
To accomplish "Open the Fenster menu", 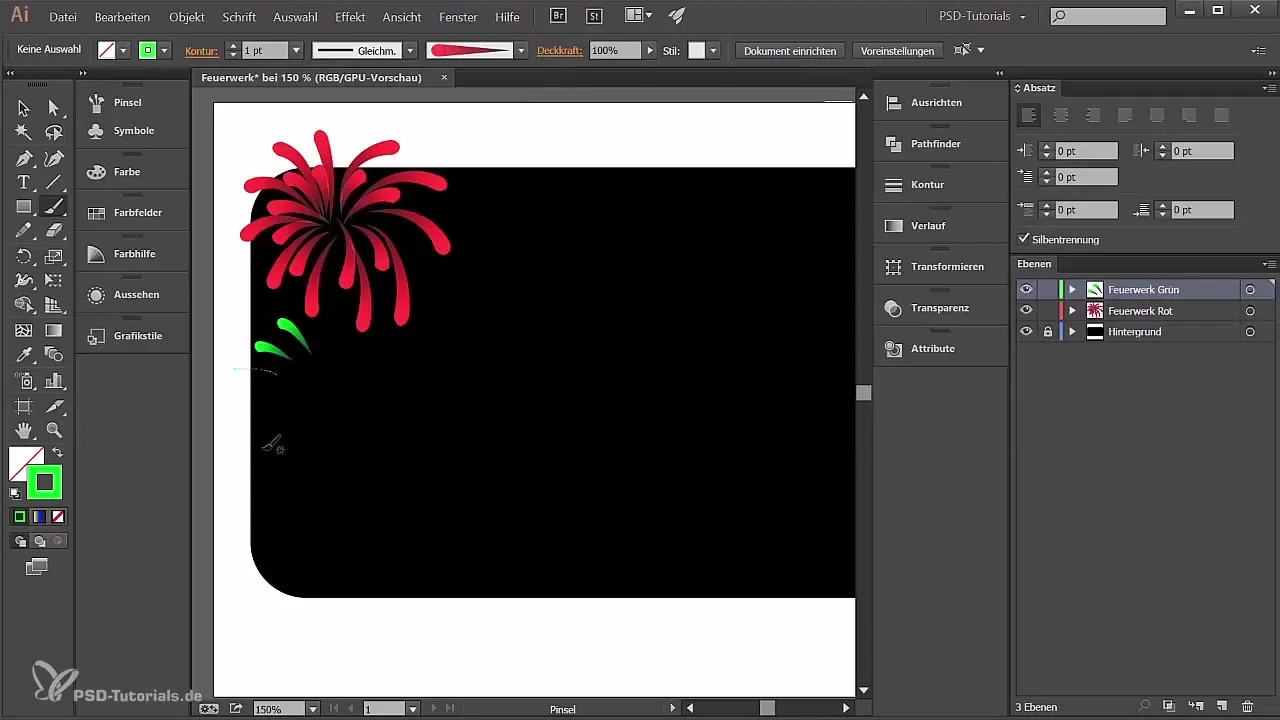I will pyautogui.click(x=459, y=17).
